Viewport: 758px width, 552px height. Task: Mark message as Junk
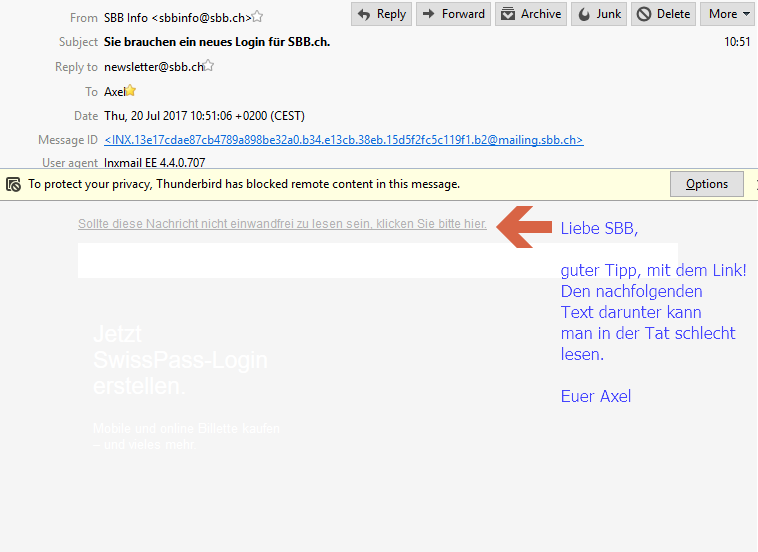599,14
